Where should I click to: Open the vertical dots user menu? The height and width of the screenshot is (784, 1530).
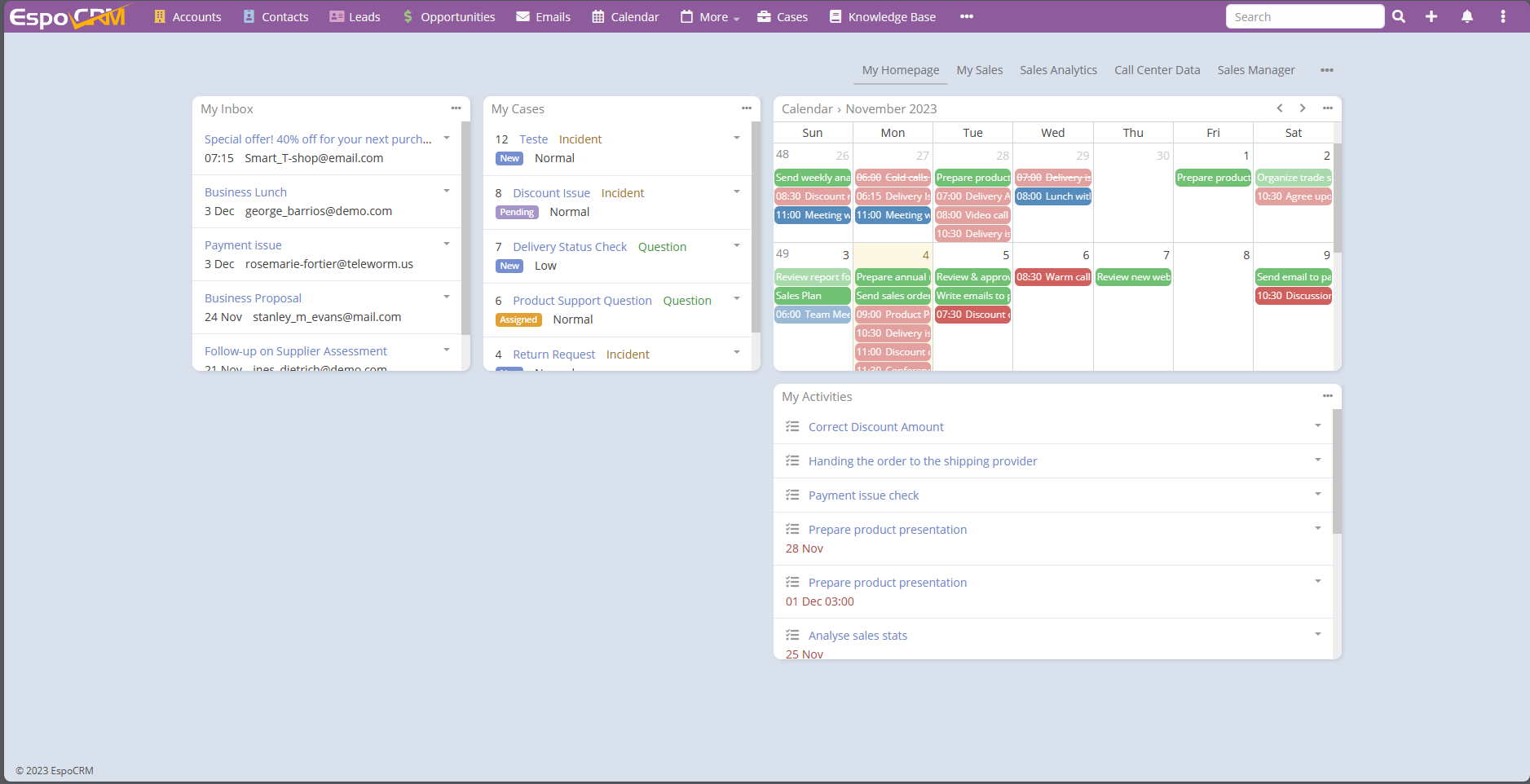pyautogui.click(x=1503, y=16)
